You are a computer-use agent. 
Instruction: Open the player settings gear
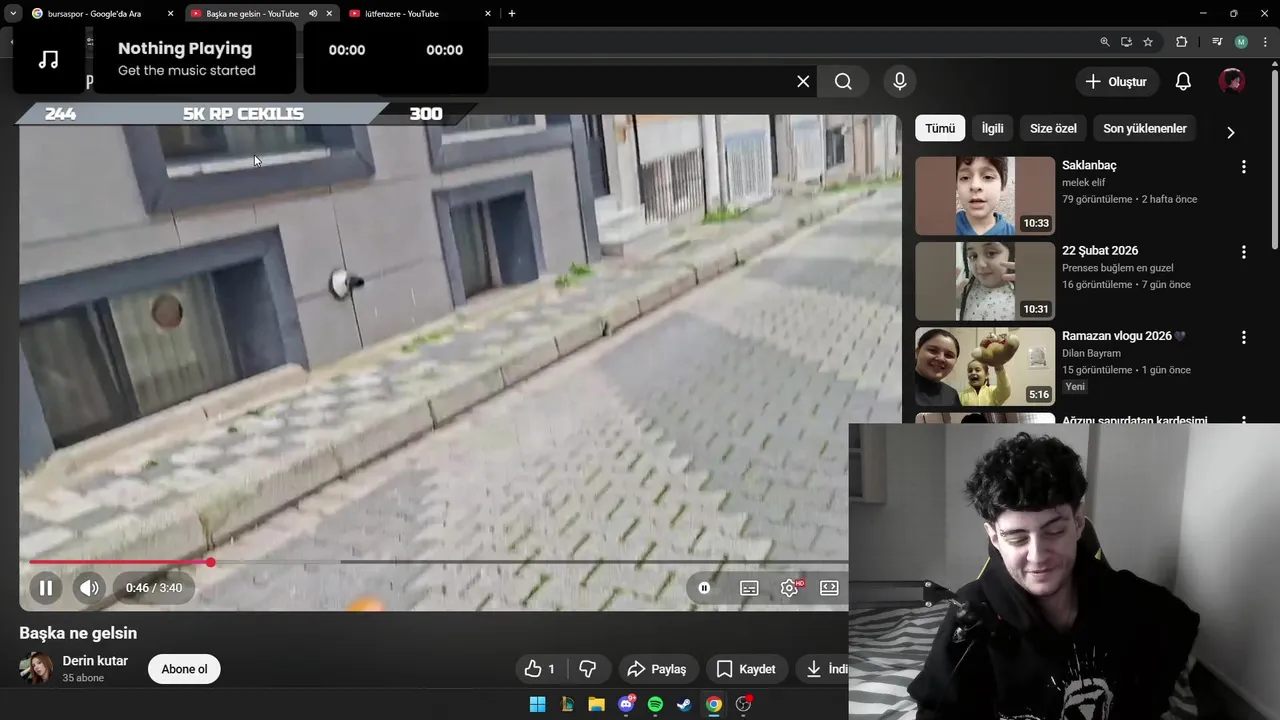(790, 588)
